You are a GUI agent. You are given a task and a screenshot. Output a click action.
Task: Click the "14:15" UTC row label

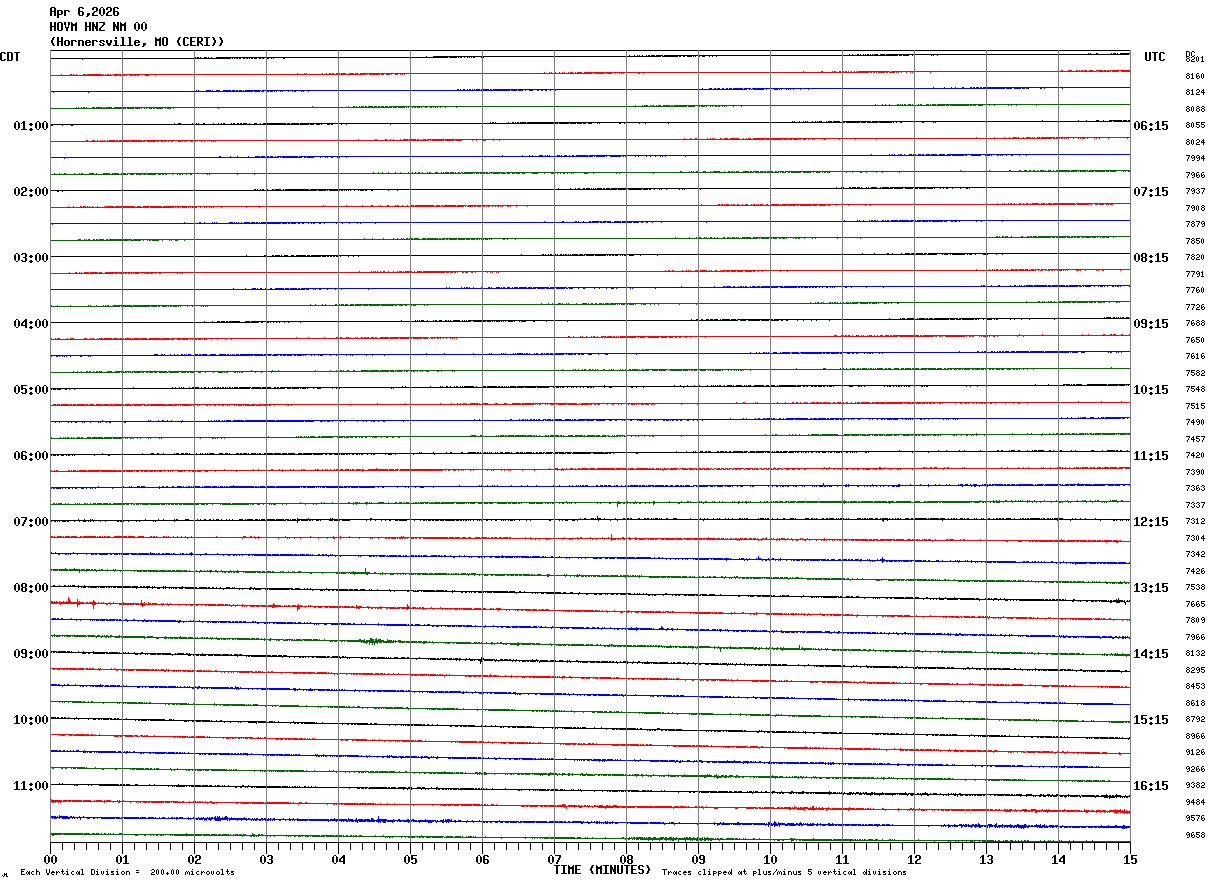(x=1151, y=654)
